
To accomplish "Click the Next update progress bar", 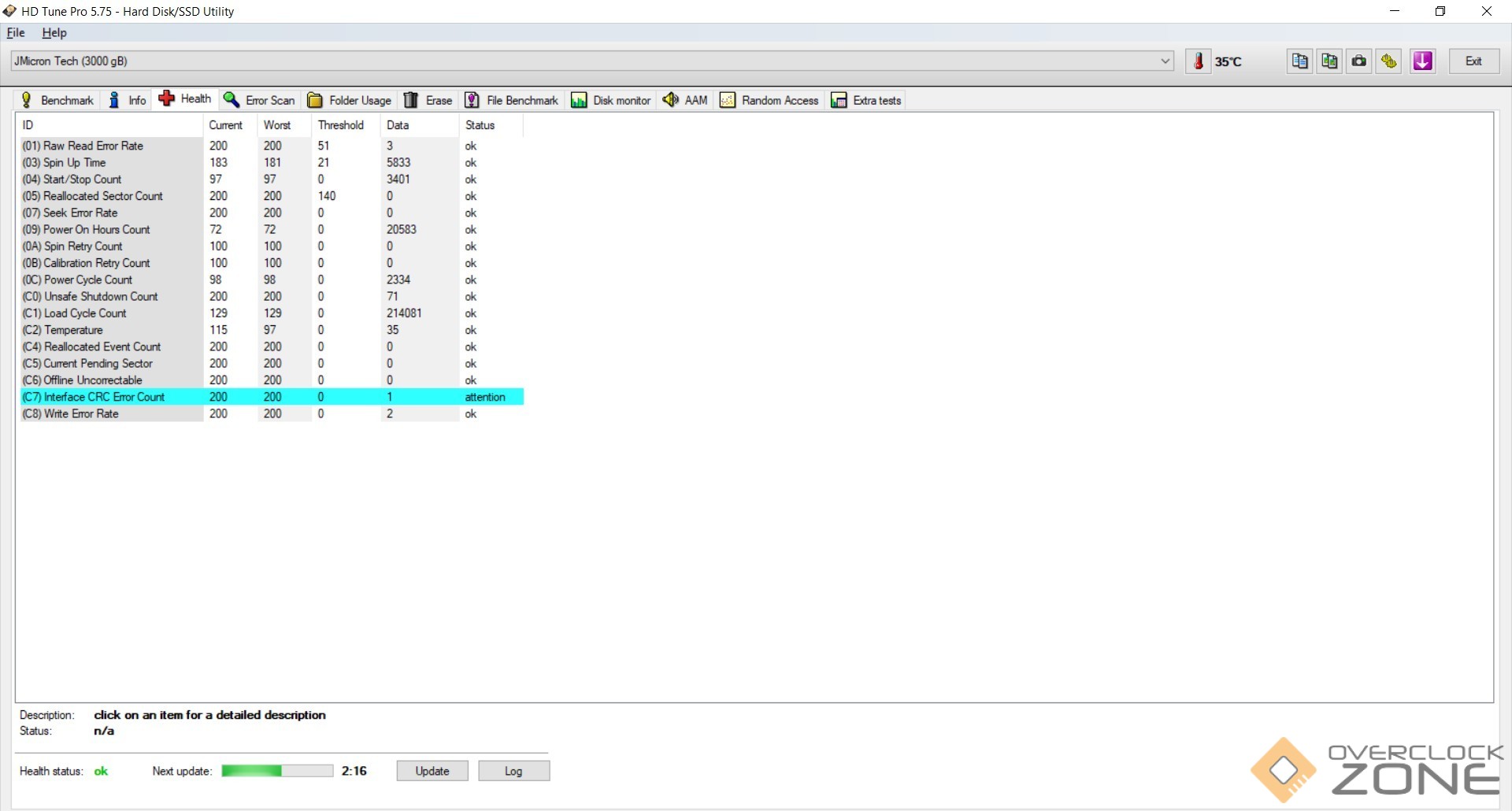I will click(277, 771).
